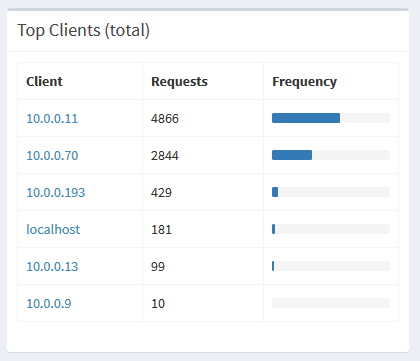Click frequency bar for 10.0.0.70
Screen dimensions: 420x361
331,155
